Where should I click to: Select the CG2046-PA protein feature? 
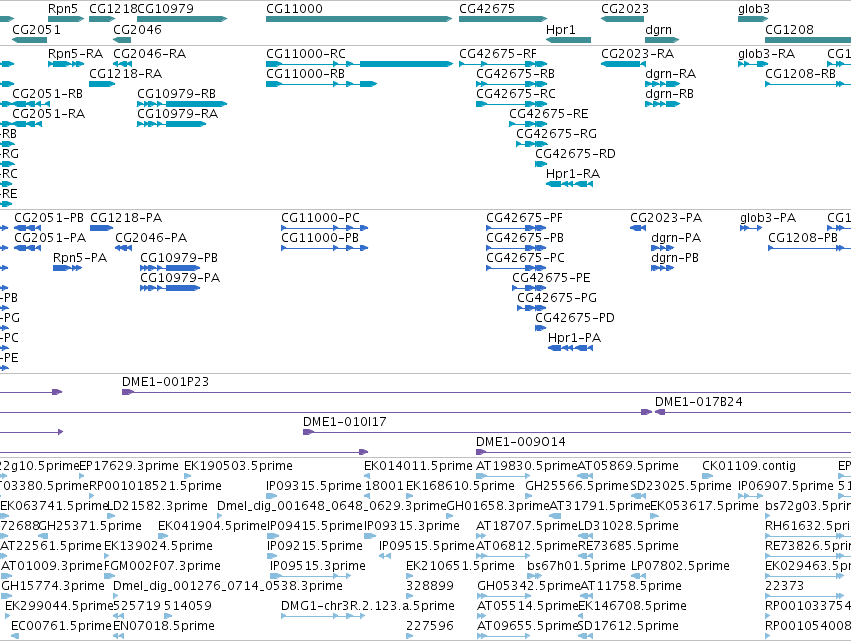click(x=124, y=248)
